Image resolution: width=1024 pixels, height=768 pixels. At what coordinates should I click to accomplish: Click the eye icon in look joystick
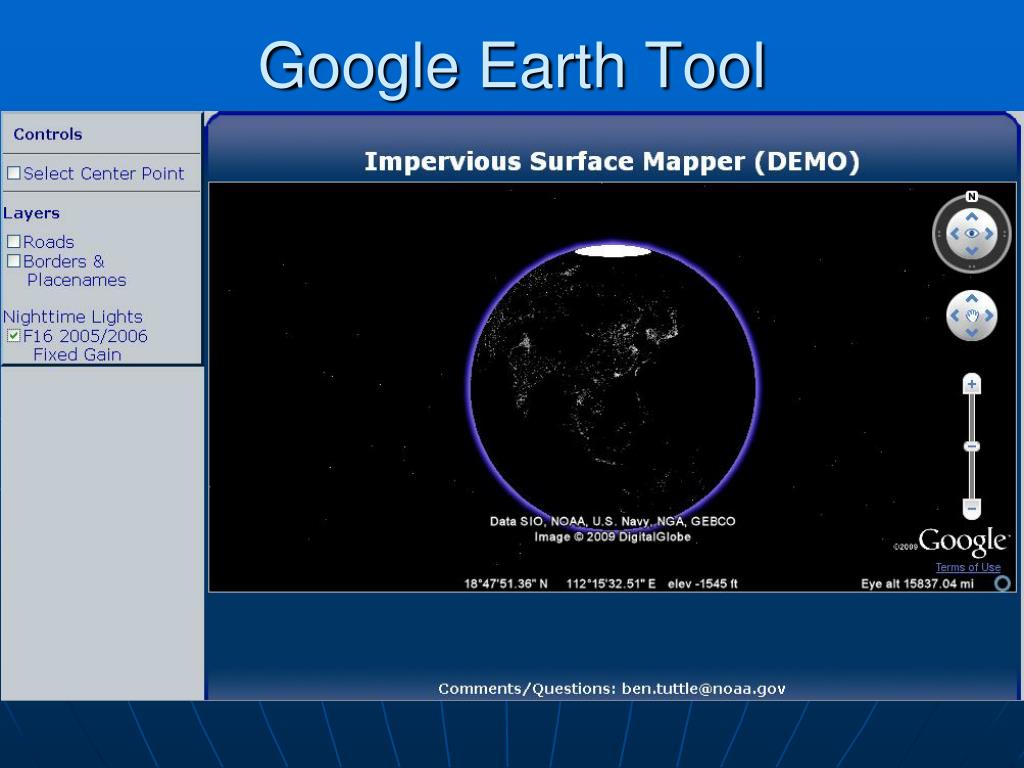point(972,234)
